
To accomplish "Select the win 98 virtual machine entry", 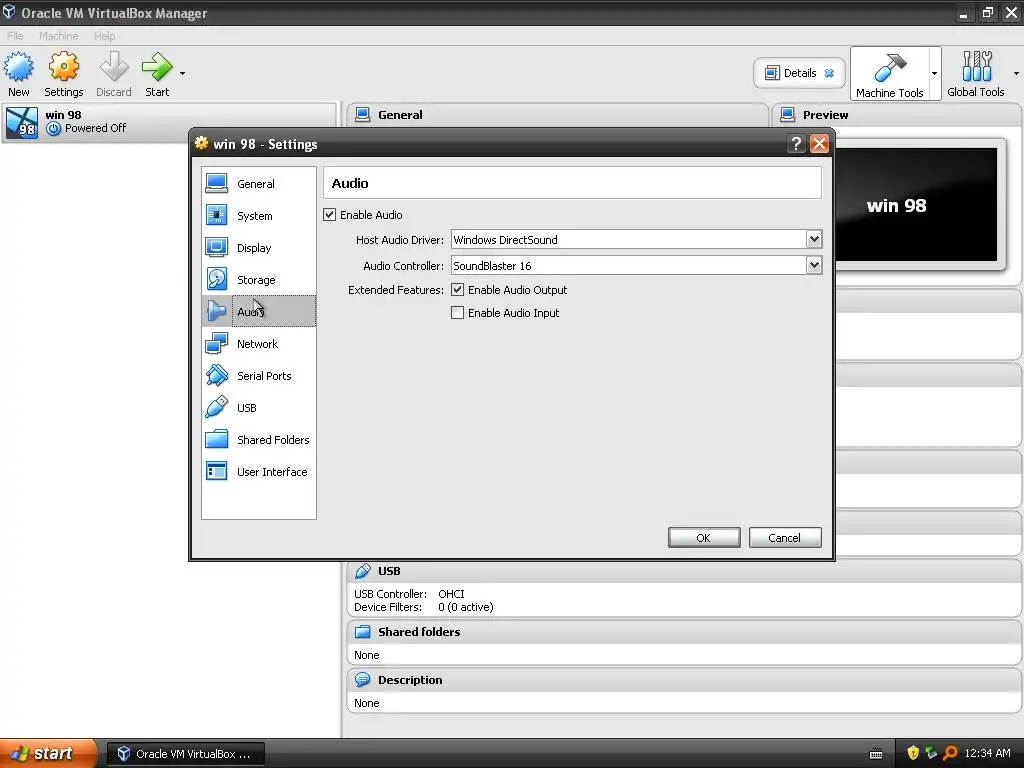I will point(168,122).
